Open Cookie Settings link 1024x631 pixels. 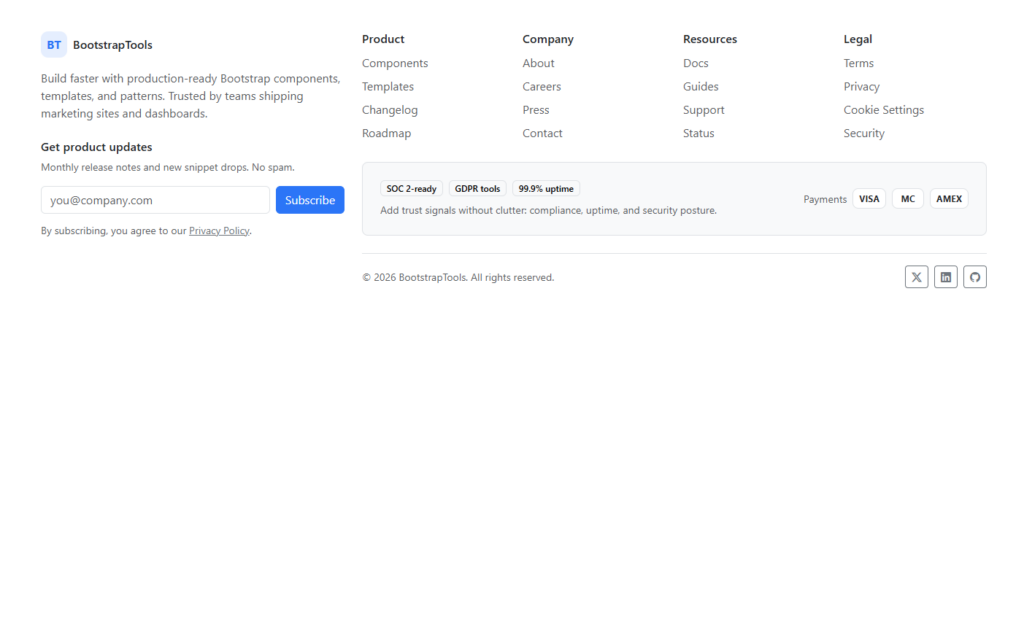883,110
